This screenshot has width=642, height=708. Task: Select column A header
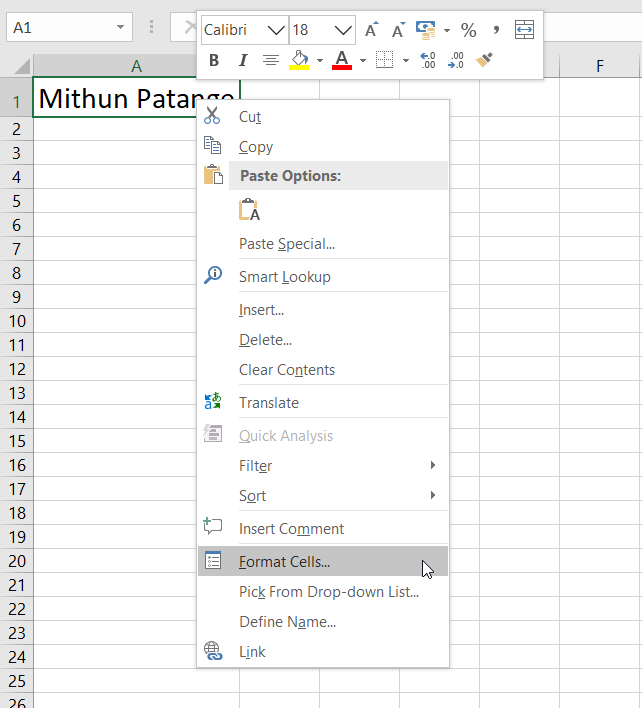pos(136,66)
